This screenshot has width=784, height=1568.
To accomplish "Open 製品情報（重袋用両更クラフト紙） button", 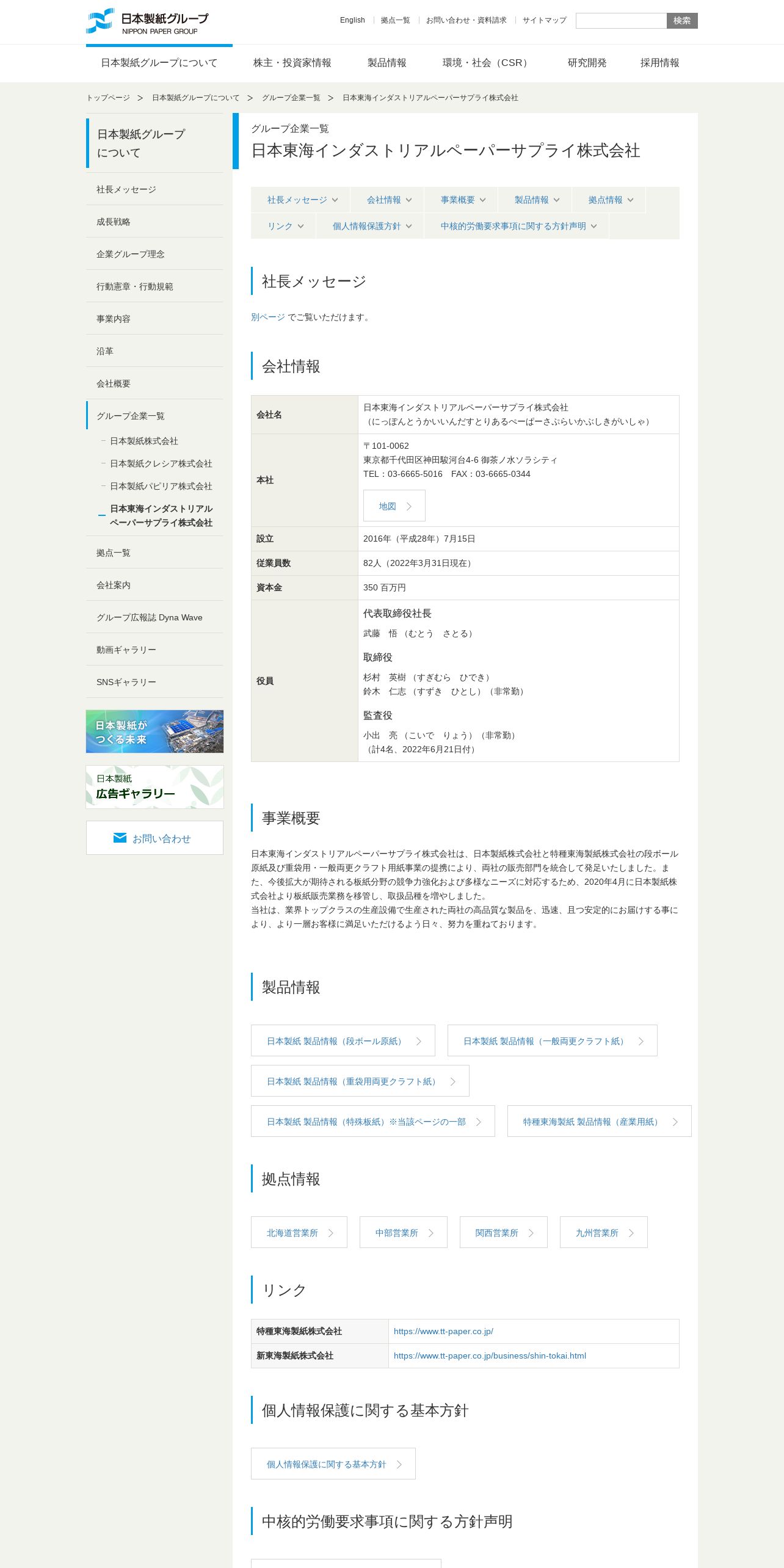I will point(360,1081).
